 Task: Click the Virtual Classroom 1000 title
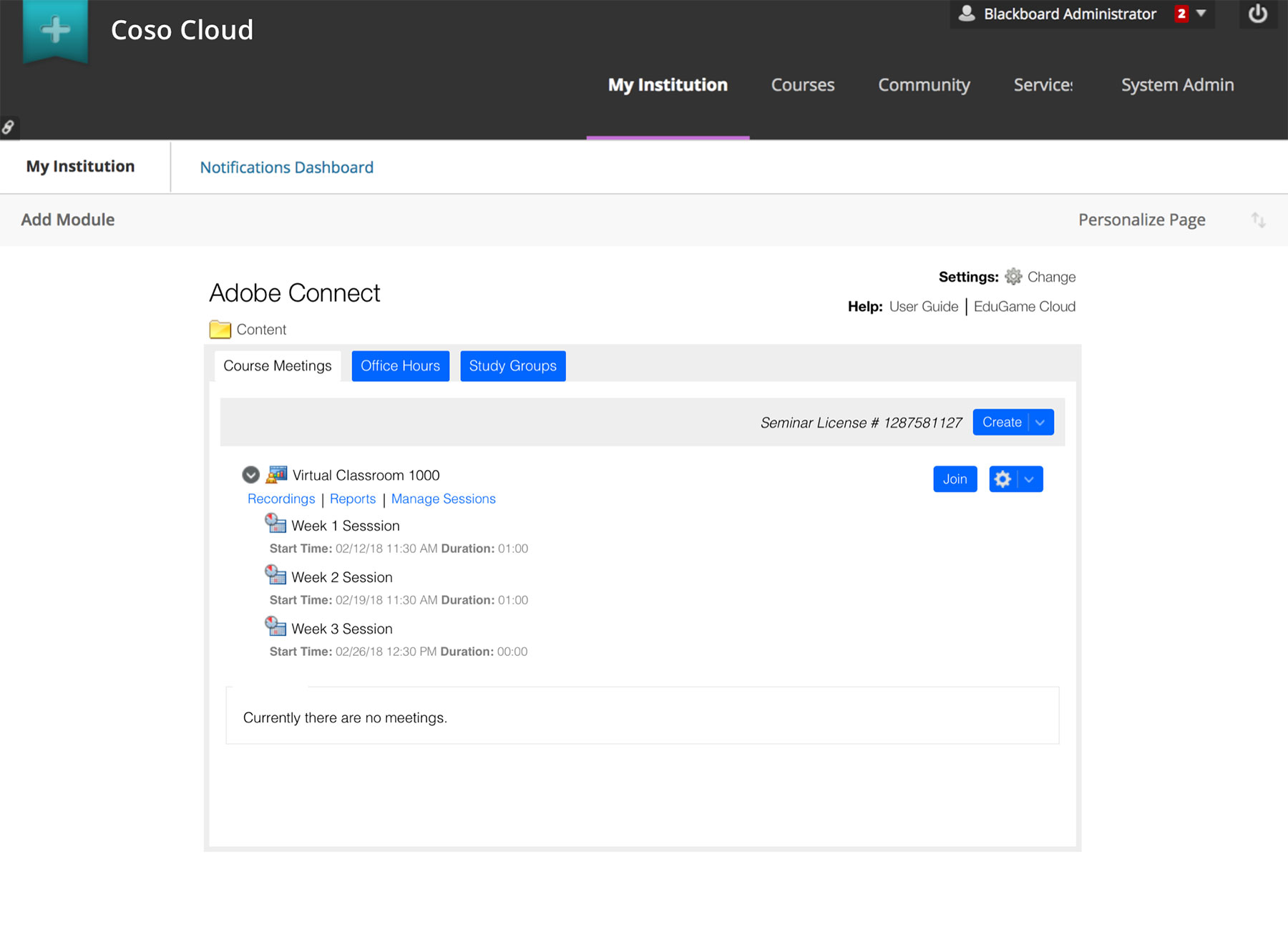(366, 476)
